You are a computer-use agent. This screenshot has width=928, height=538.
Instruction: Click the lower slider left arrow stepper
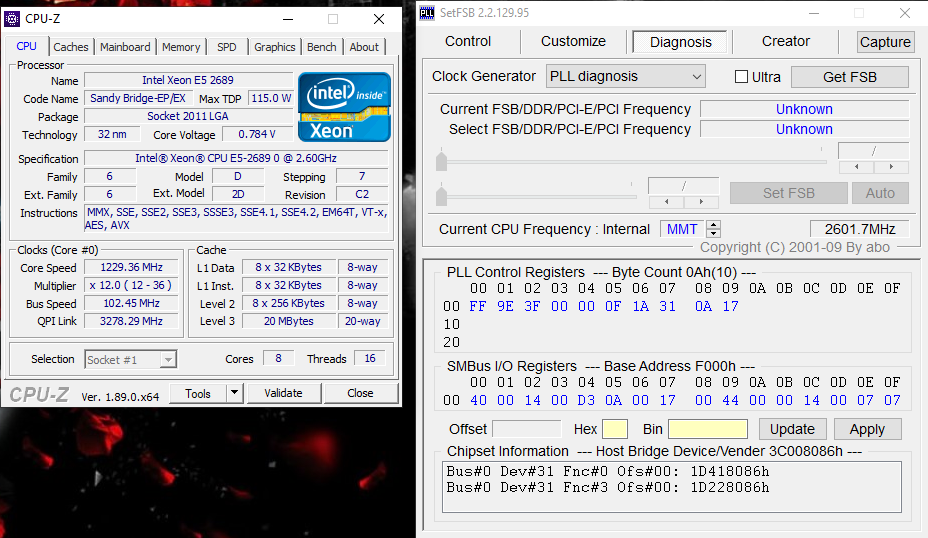click(666, 202)
